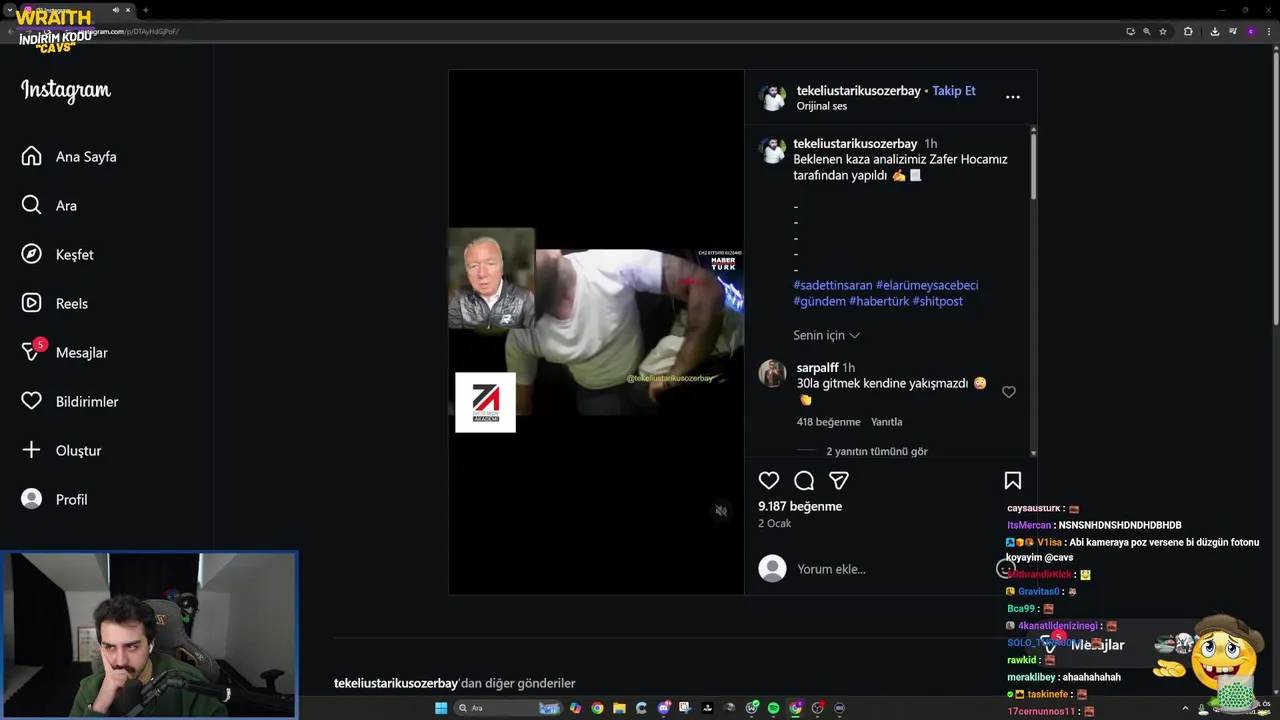This screenshot has width=1280, height=720.
Task: Click the taskbar search box
Action: tap(508, 708)
